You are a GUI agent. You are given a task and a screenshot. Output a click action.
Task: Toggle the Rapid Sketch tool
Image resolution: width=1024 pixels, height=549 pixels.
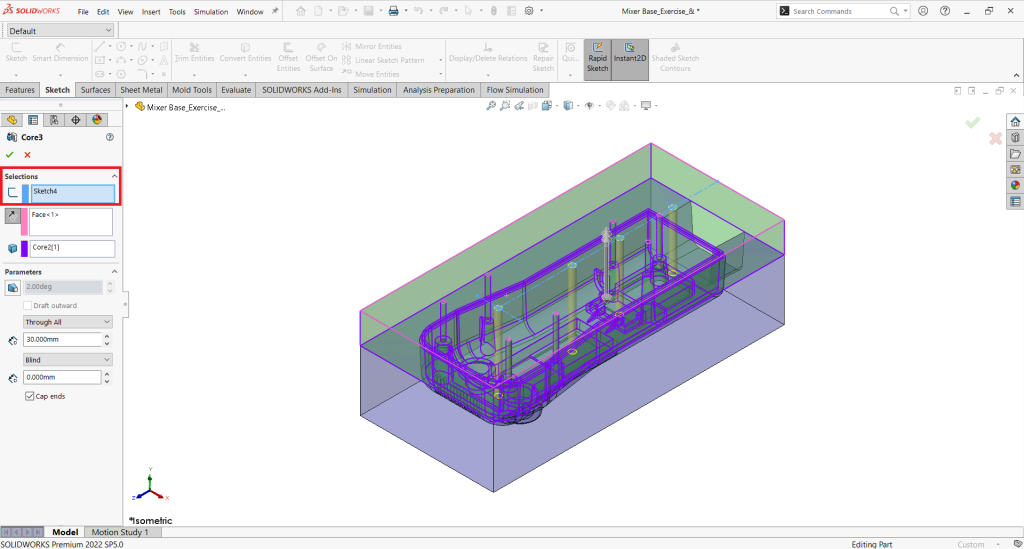[598, 59]
